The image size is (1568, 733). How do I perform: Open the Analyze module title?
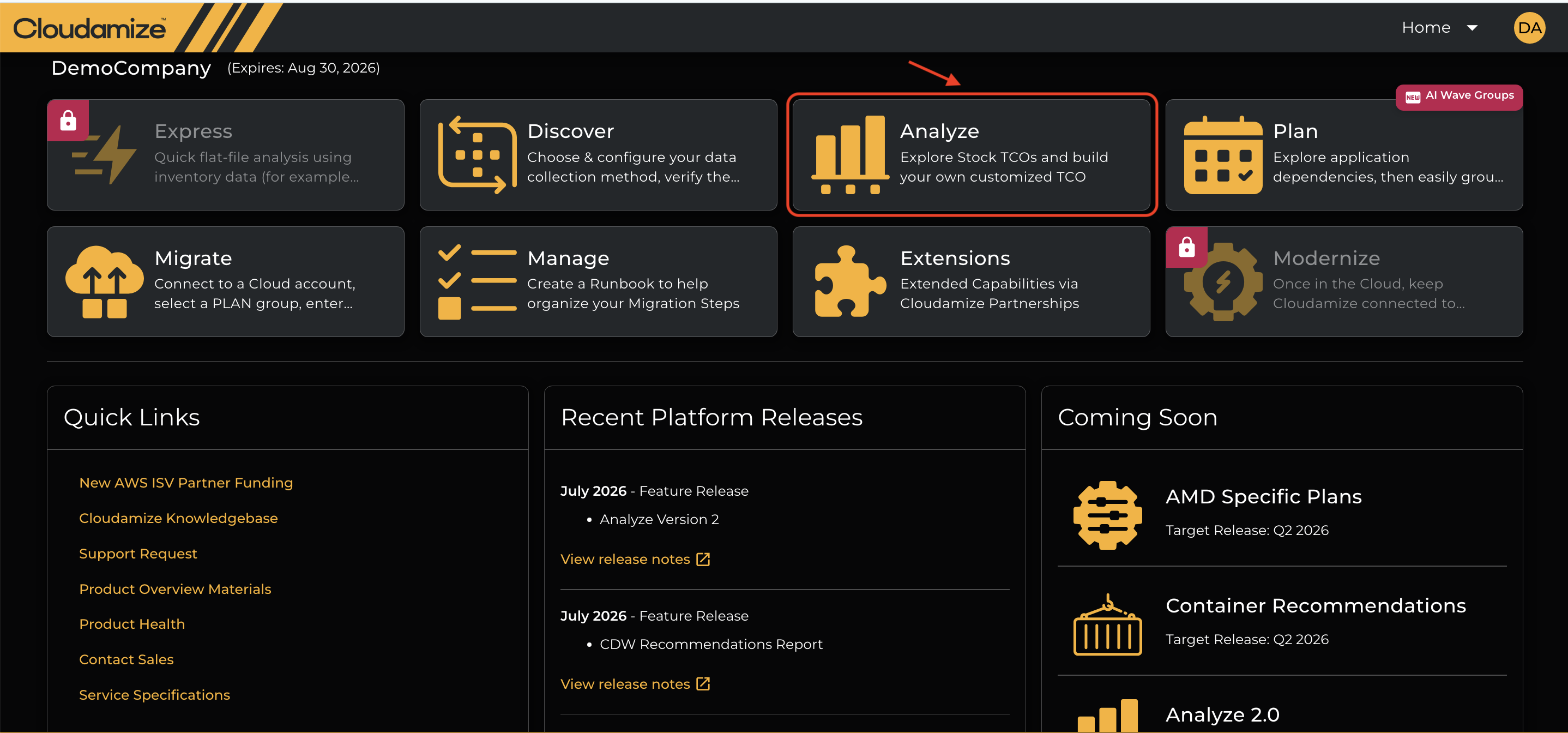[x=939, y=131]
